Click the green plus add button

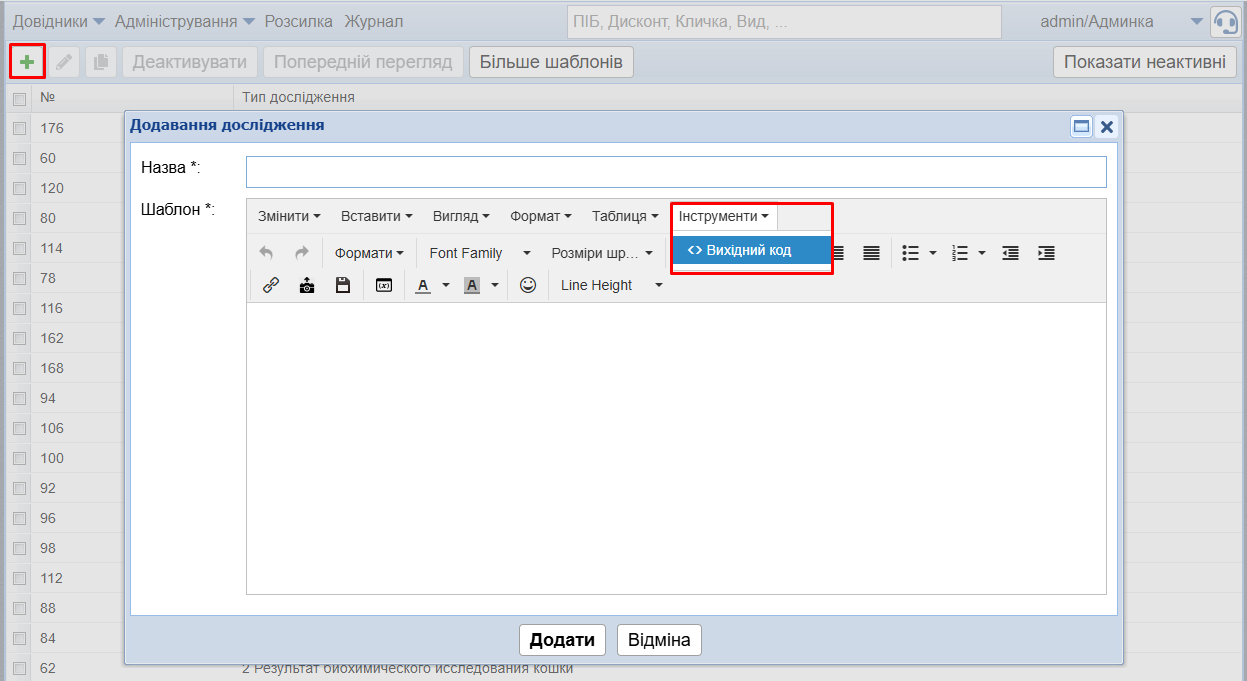pos(27,62)
